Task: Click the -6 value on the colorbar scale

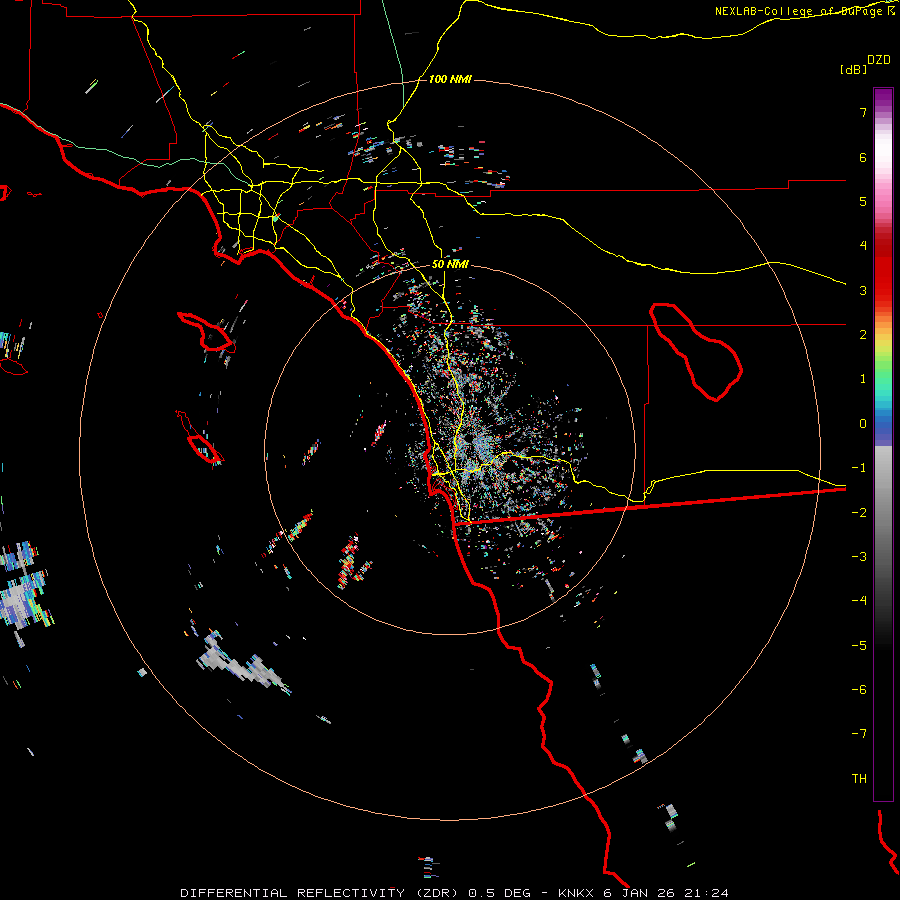Action: point(859,690)
